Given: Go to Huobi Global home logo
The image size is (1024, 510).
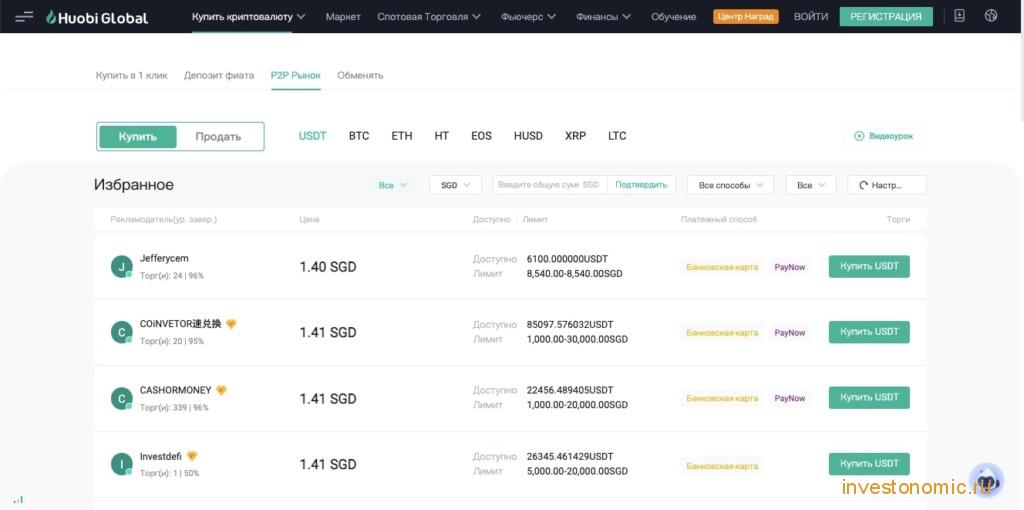Looking at the screenshot, I should click(x=97, y=17).
